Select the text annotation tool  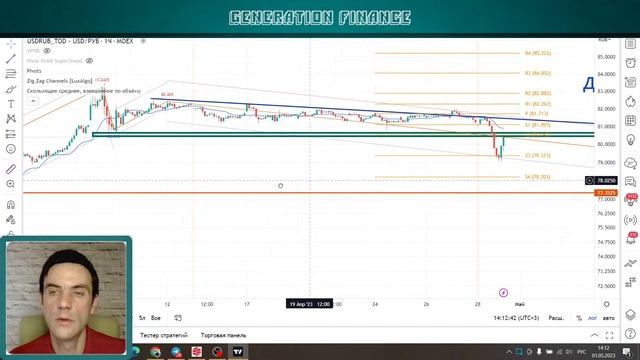coord(11,104)
